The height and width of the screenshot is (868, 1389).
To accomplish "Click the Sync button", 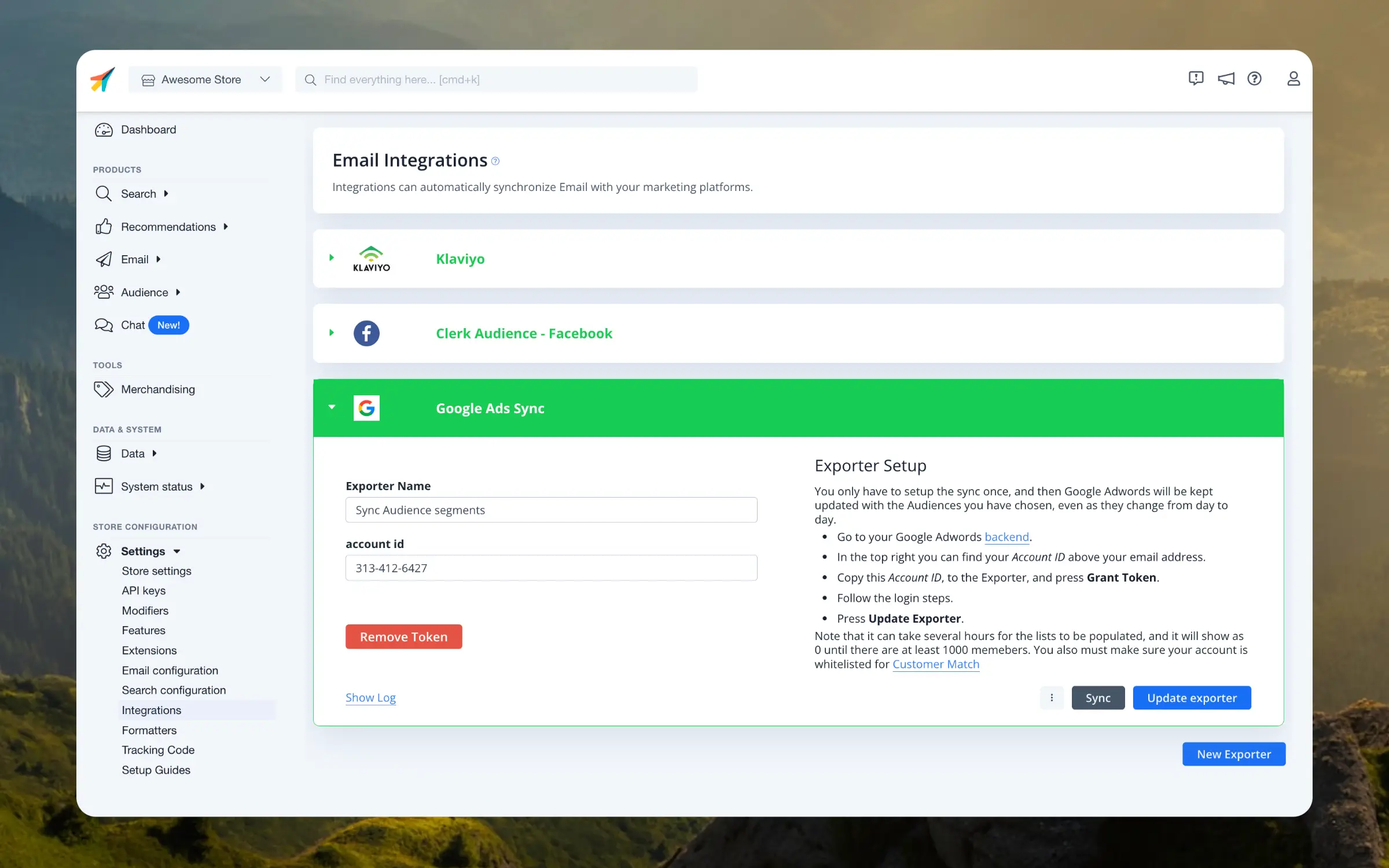I will click(1098, 697).
